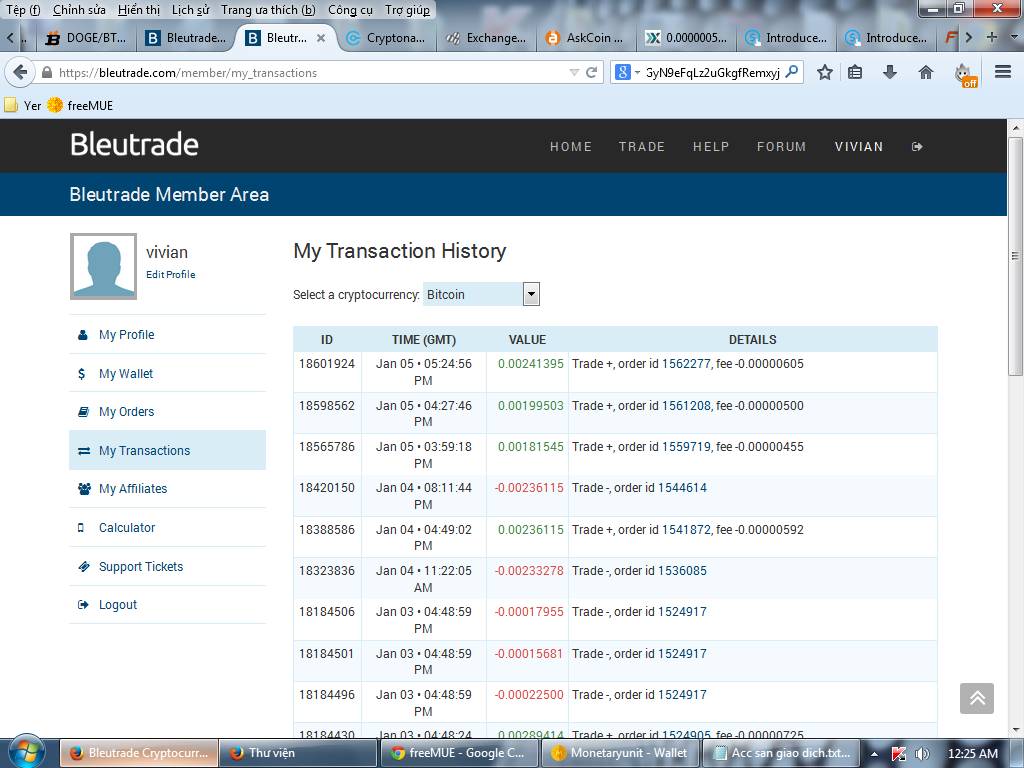This screenshot has width=1024, height=768.
Task: Click FORUM in the Bleutrade navigation
Action: pyautogui.click(x=781, y=147)
